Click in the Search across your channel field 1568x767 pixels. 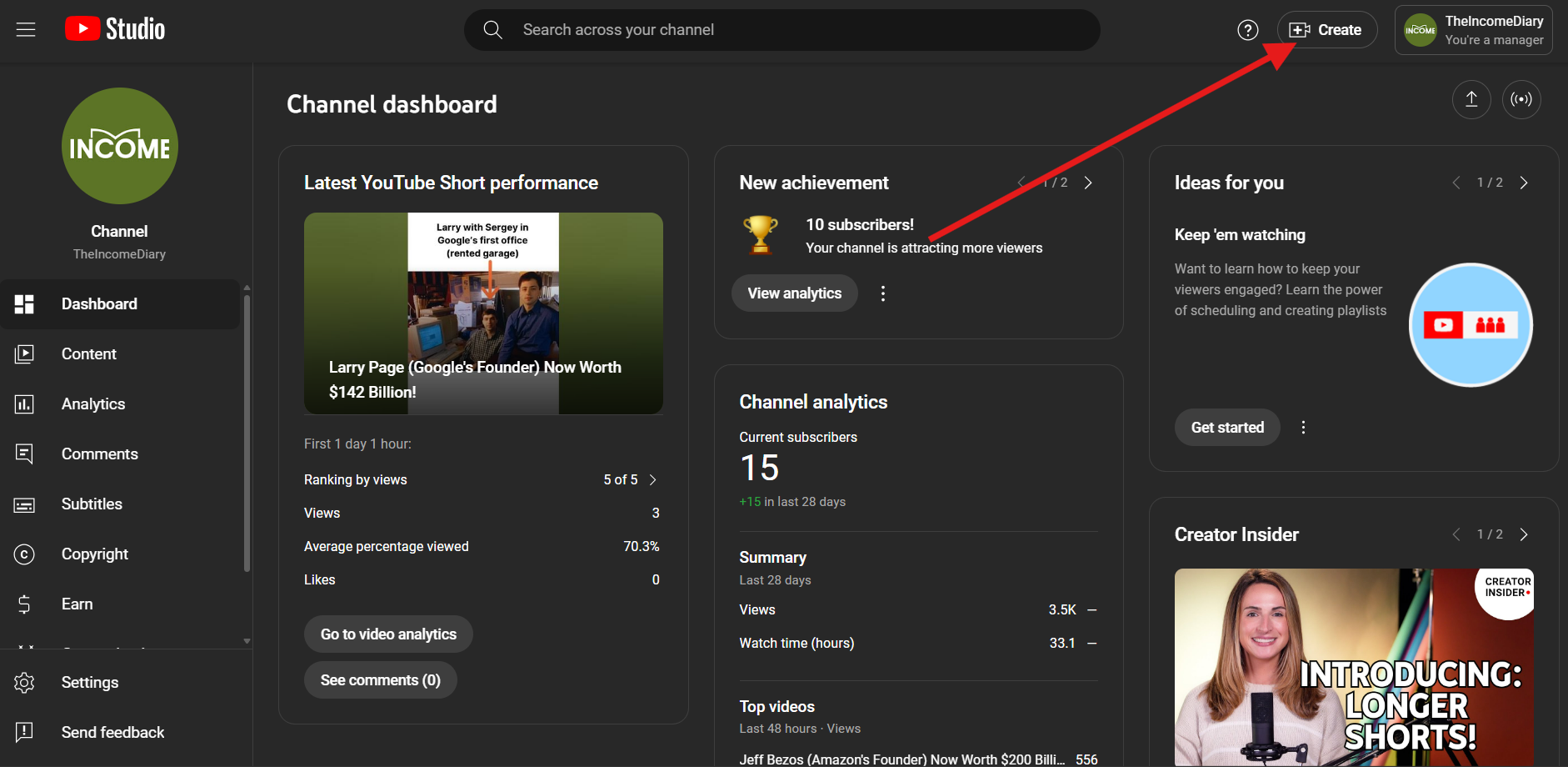(782, 30)
